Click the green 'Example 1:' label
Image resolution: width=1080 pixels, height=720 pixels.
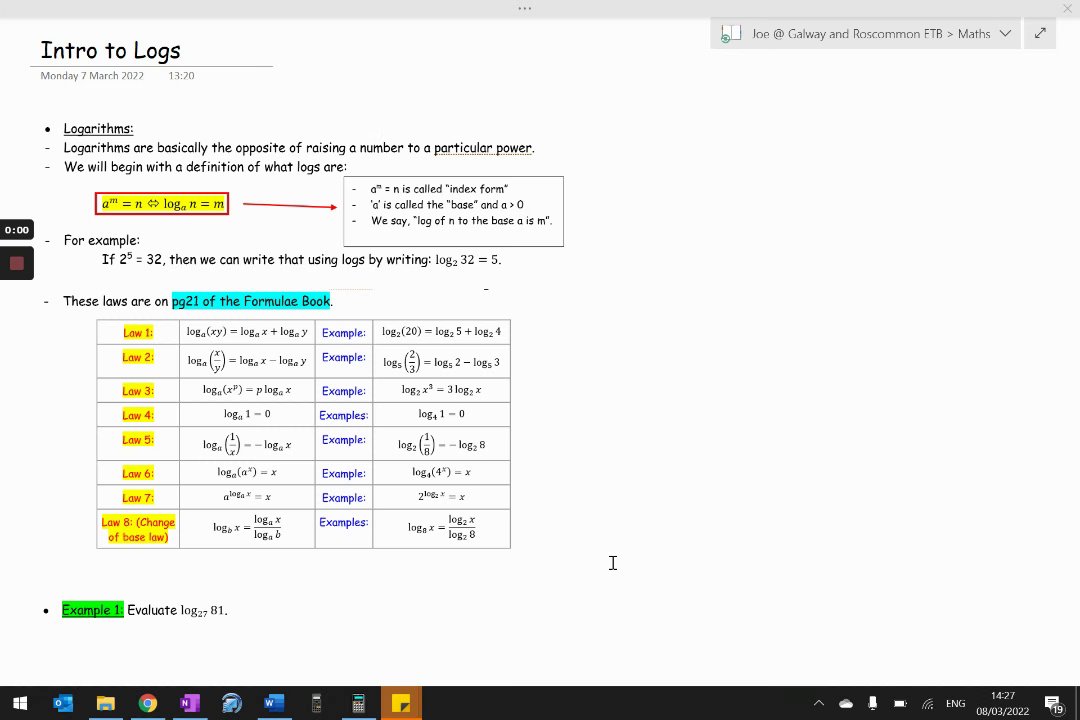[92, 610]
